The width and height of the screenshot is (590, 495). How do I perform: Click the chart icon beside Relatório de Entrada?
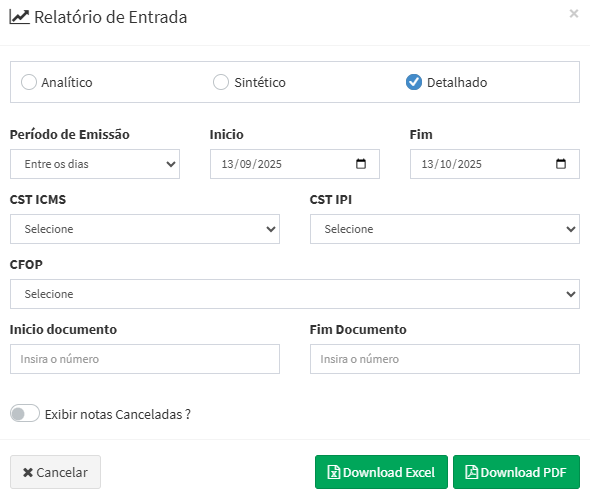click(x=19, y=17)
